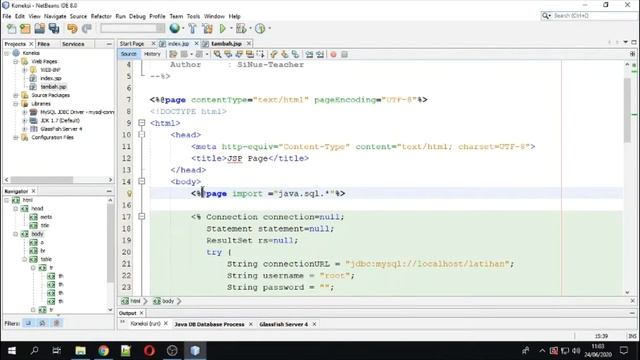Close the tambah.jsp editor tab

(x=249, y=43)
